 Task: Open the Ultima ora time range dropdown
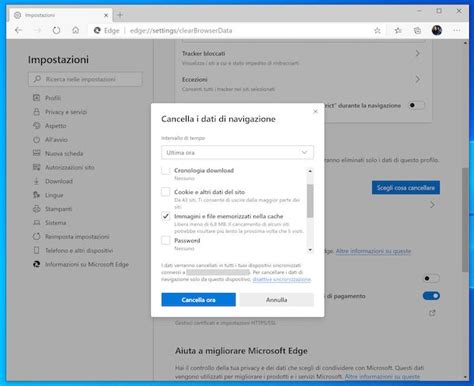(x=237, y=152)
